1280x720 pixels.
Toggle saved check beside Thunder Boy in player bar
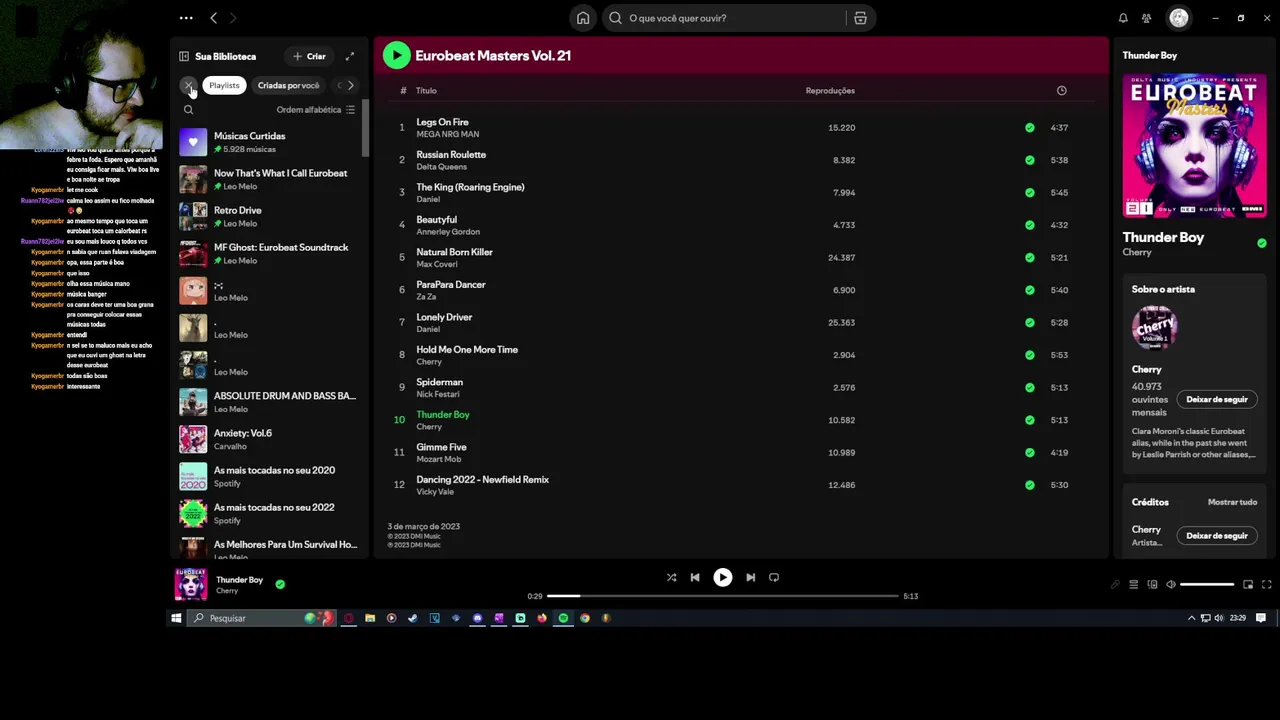[280, 584]
